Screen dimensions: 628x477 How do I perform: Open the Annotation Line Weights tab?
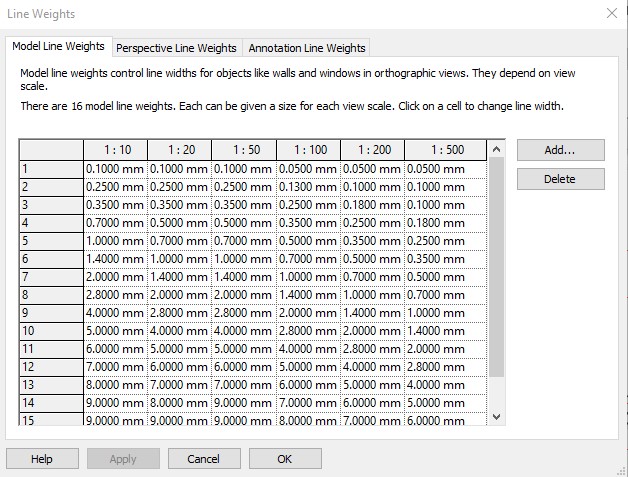pos(307,48)
